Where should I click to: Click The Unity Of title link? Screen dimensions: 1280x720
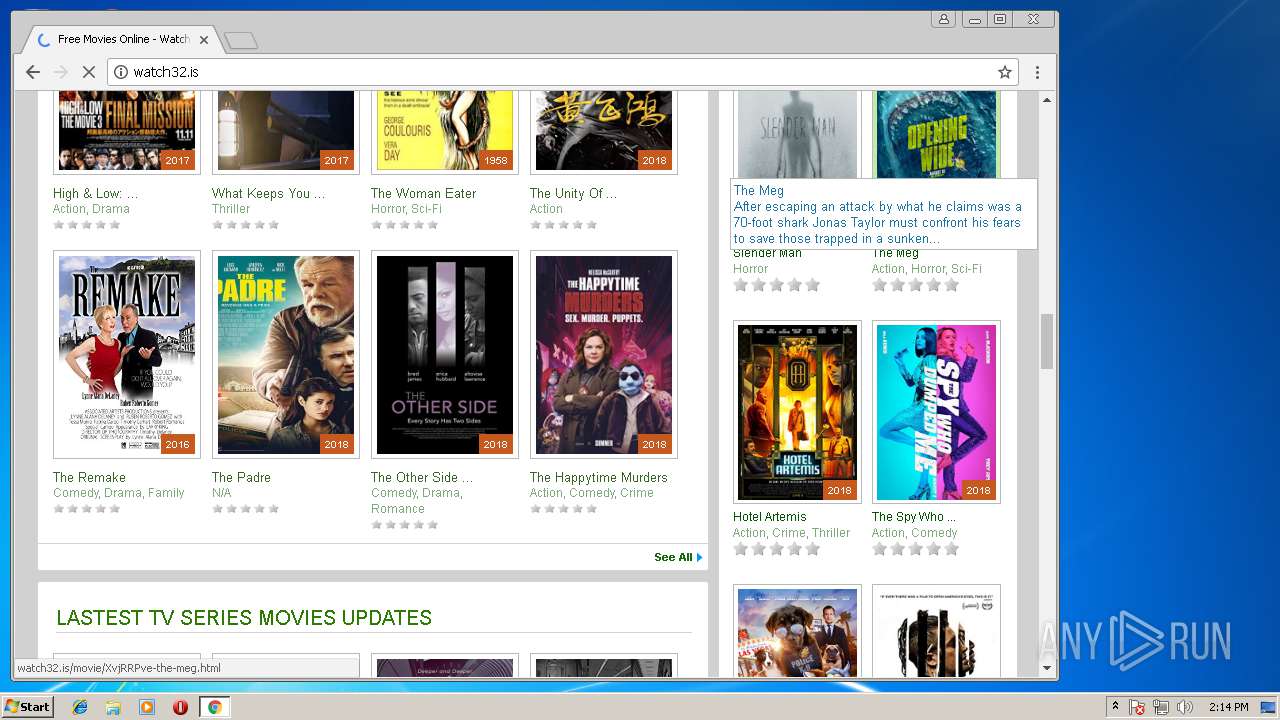pos(573,193)
